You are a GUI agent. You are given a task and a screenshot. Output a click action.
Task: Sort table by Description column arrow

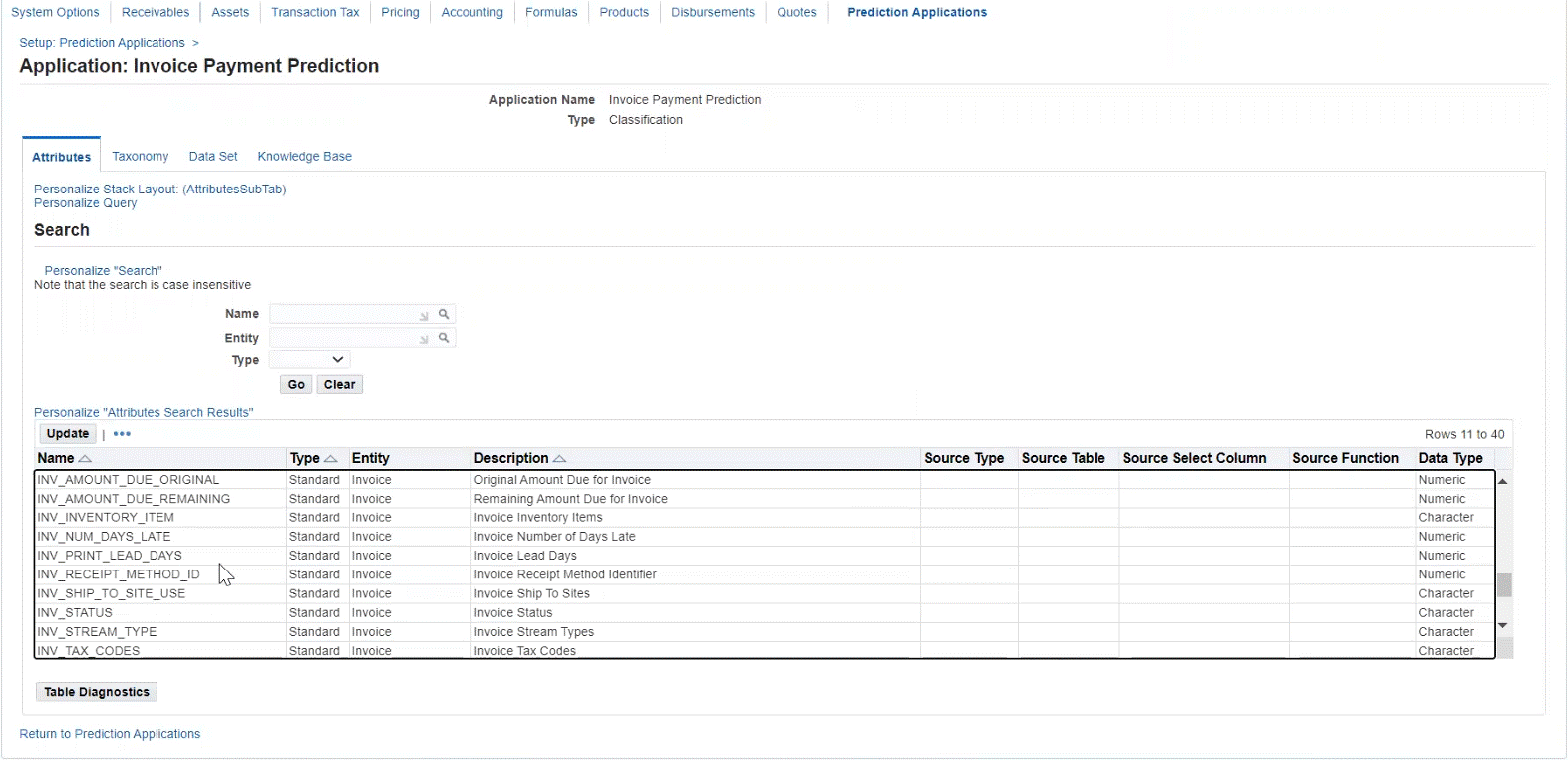click(560, 459)
